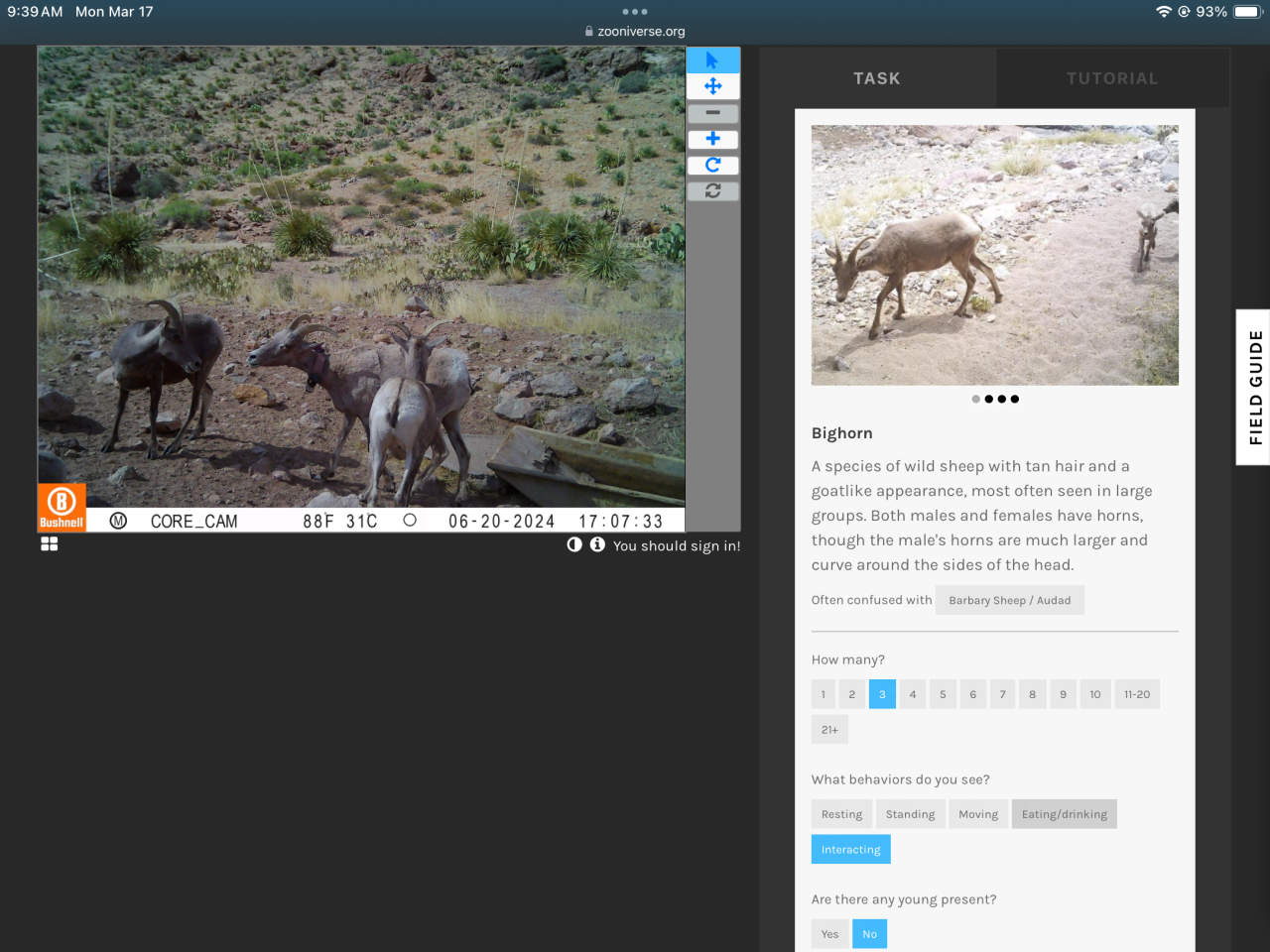Mark the Moving behavior

978,814
